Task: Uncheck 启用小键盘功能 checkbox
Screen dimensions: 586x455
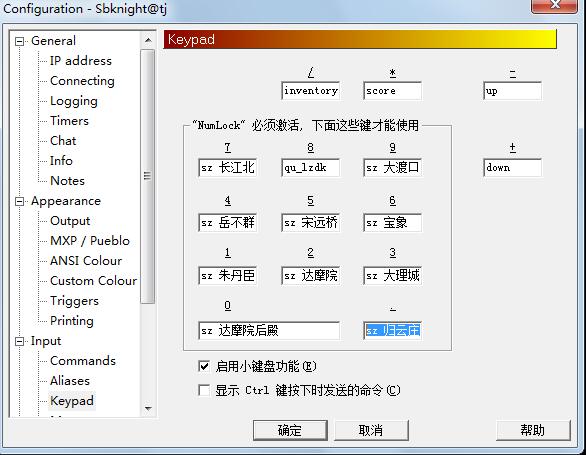Action: point(204,366)
